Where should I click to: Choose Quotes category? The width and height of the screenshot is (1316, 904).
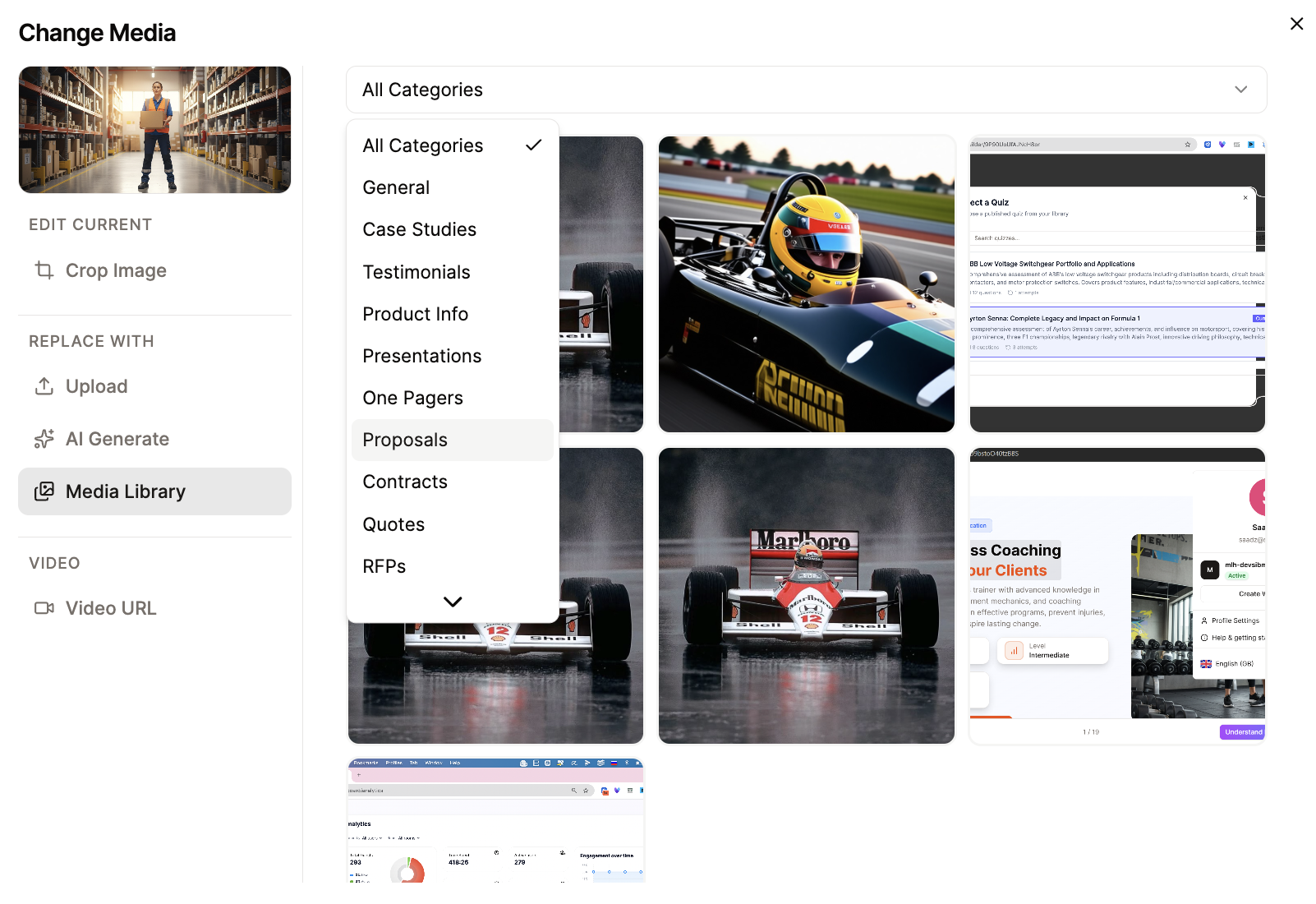coord(453,524)
